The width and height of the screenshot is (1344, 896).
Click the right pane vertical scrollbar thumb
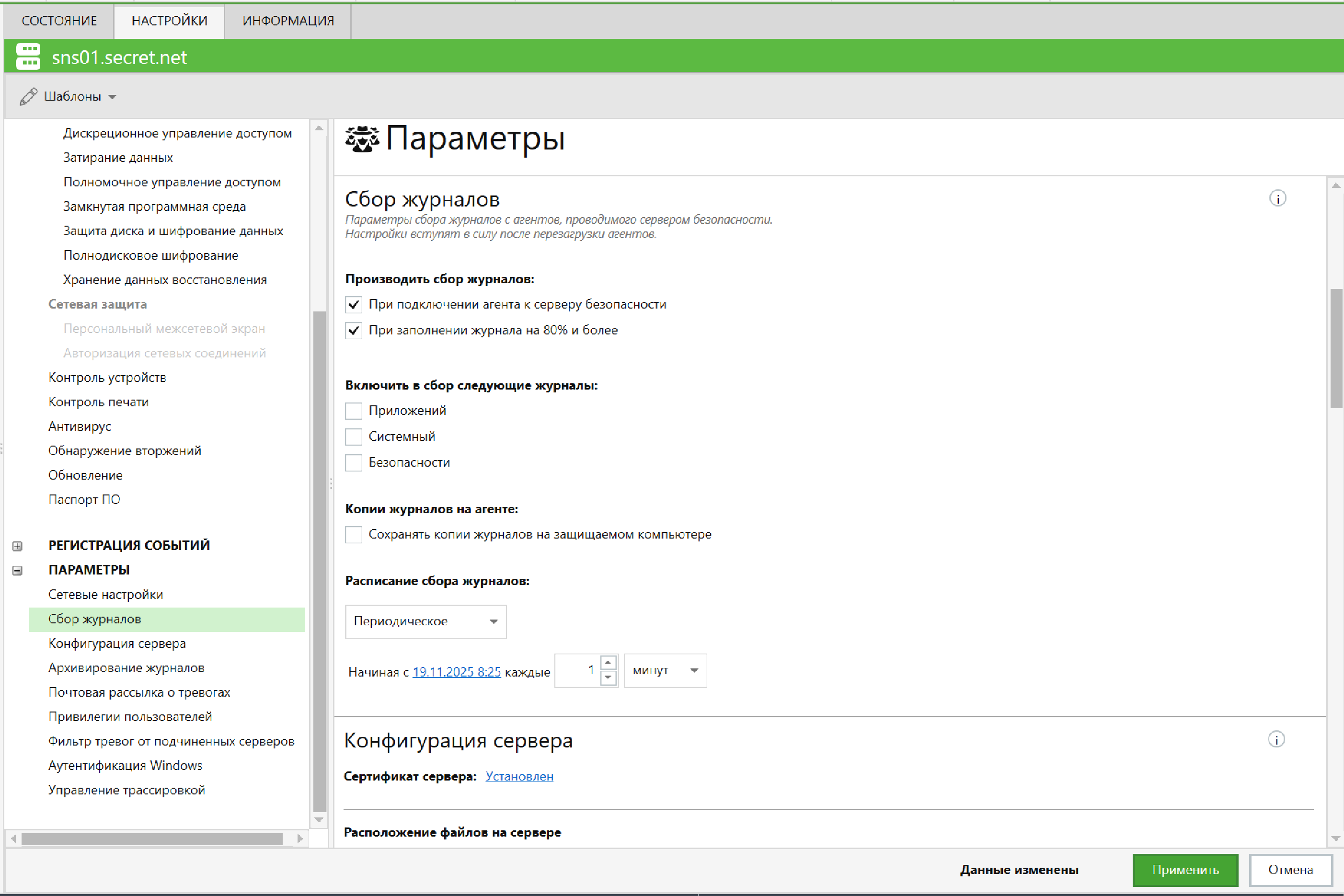point(1335,348)
